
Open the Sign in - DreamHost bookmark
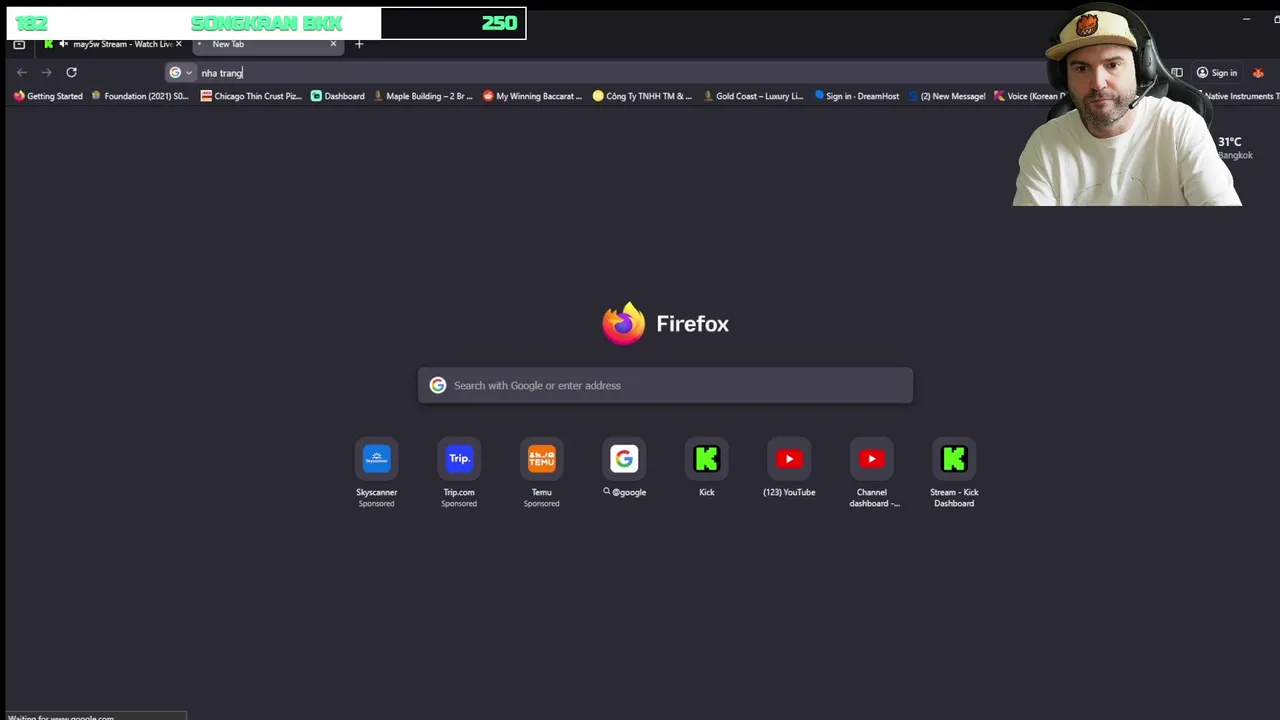point(857,96)
